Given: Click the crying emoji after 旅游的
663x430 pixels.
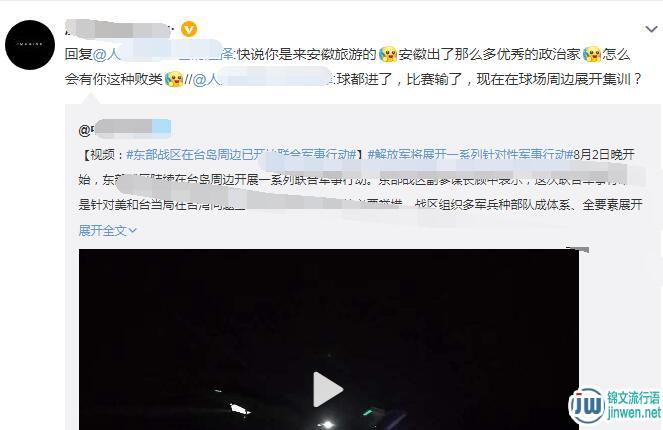Looking at the screenshot, I should [x=388, y=55].
